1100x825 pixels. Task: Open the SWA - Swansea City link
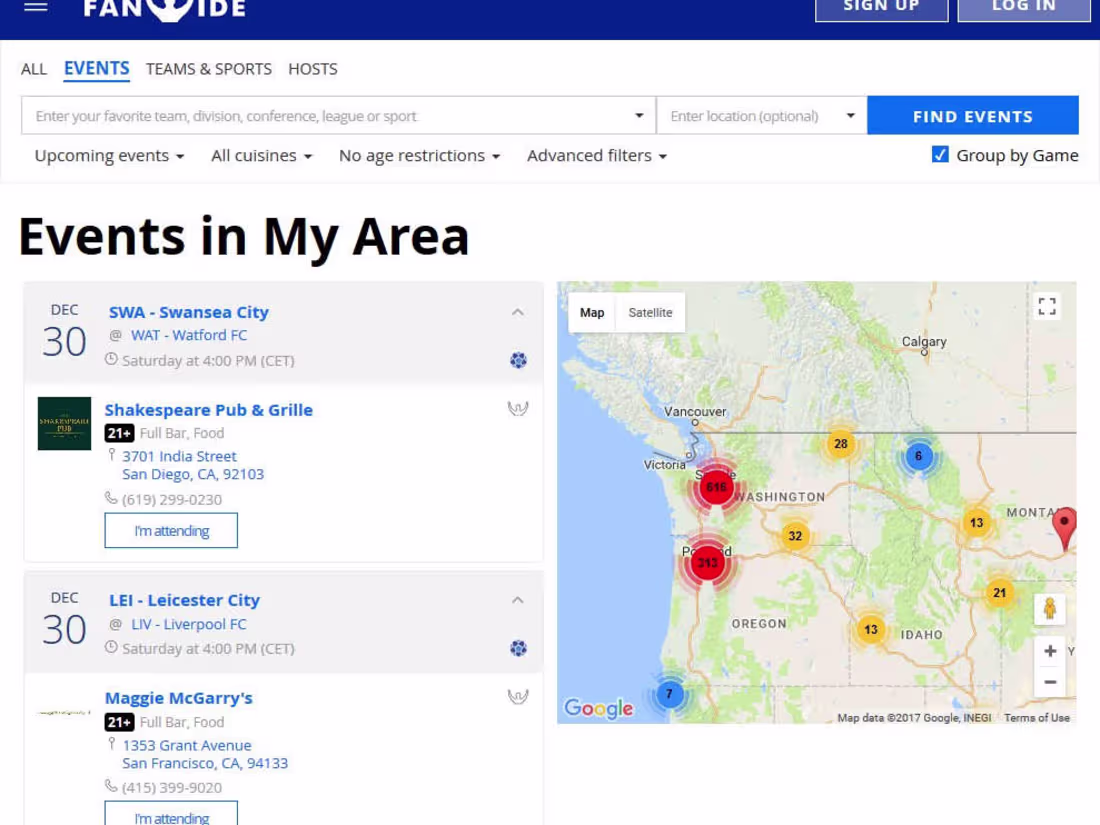(x=189, y=312)
